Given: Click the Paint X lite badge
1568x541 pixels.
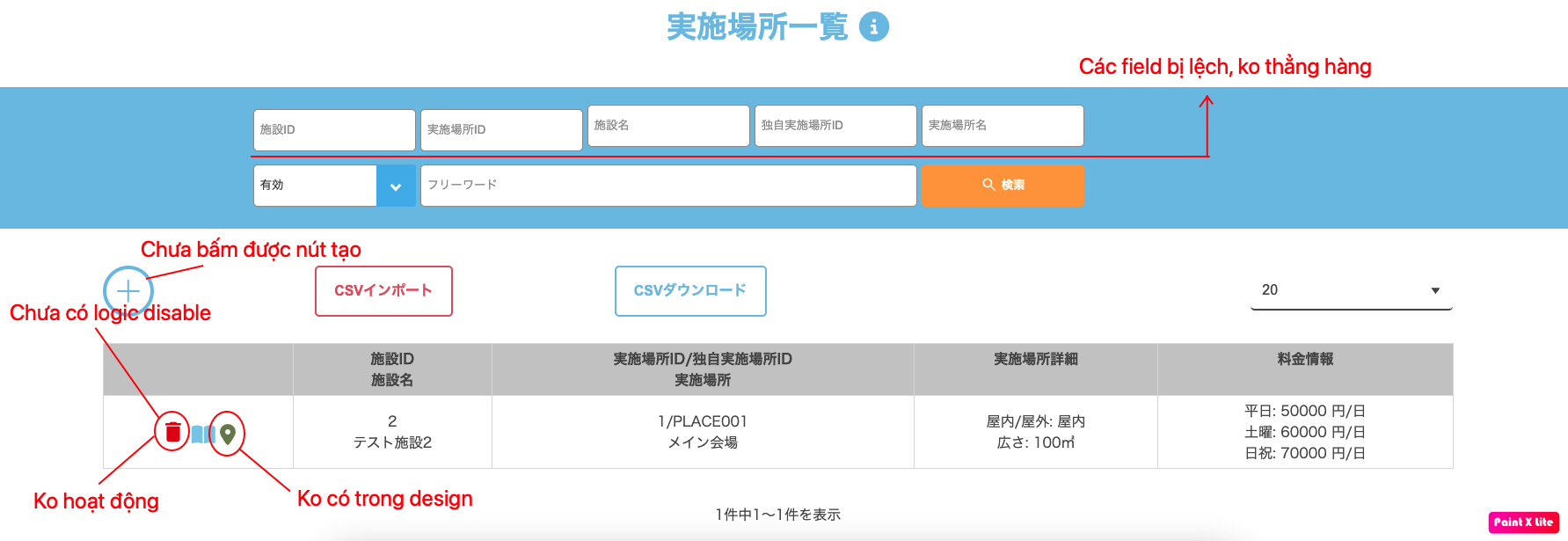Looking at the screenshot, I should (1523, 522).
